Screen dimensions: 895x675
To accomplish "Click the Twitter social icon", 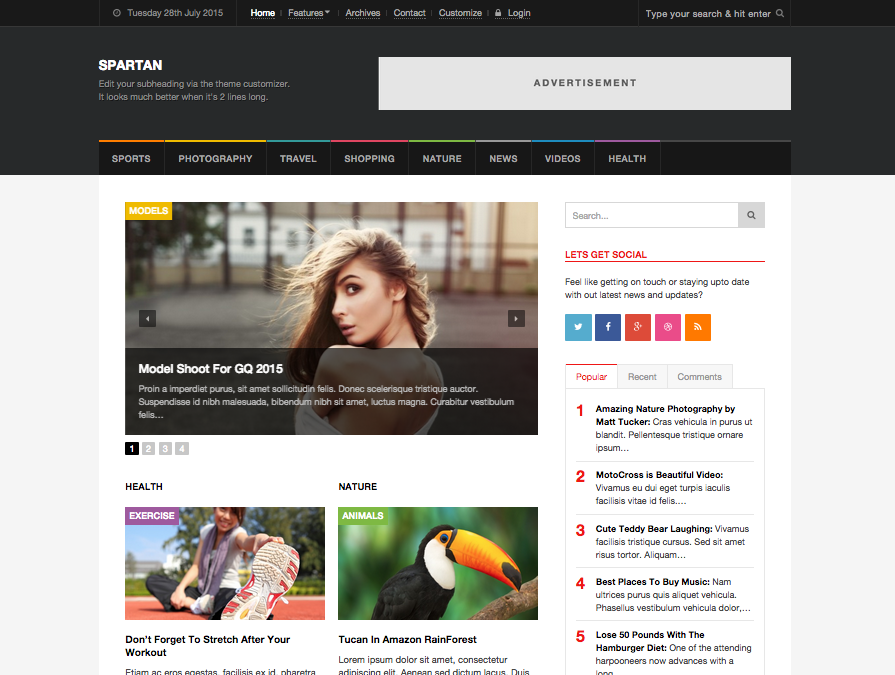I will point(578,327).
